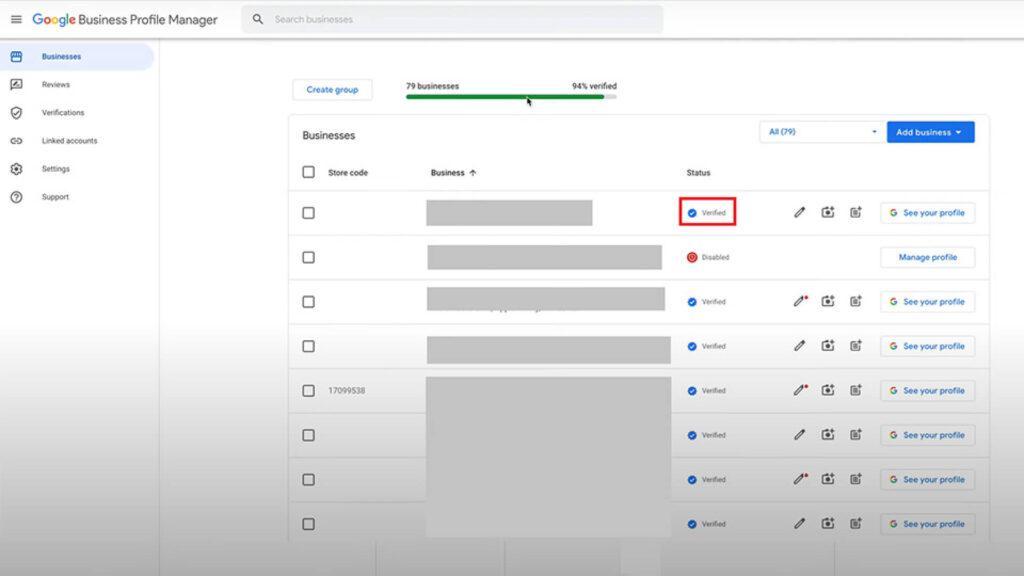
Task: Edit the first business row with pencil icon
Action: pyautogui.click(x=799, y=212)
